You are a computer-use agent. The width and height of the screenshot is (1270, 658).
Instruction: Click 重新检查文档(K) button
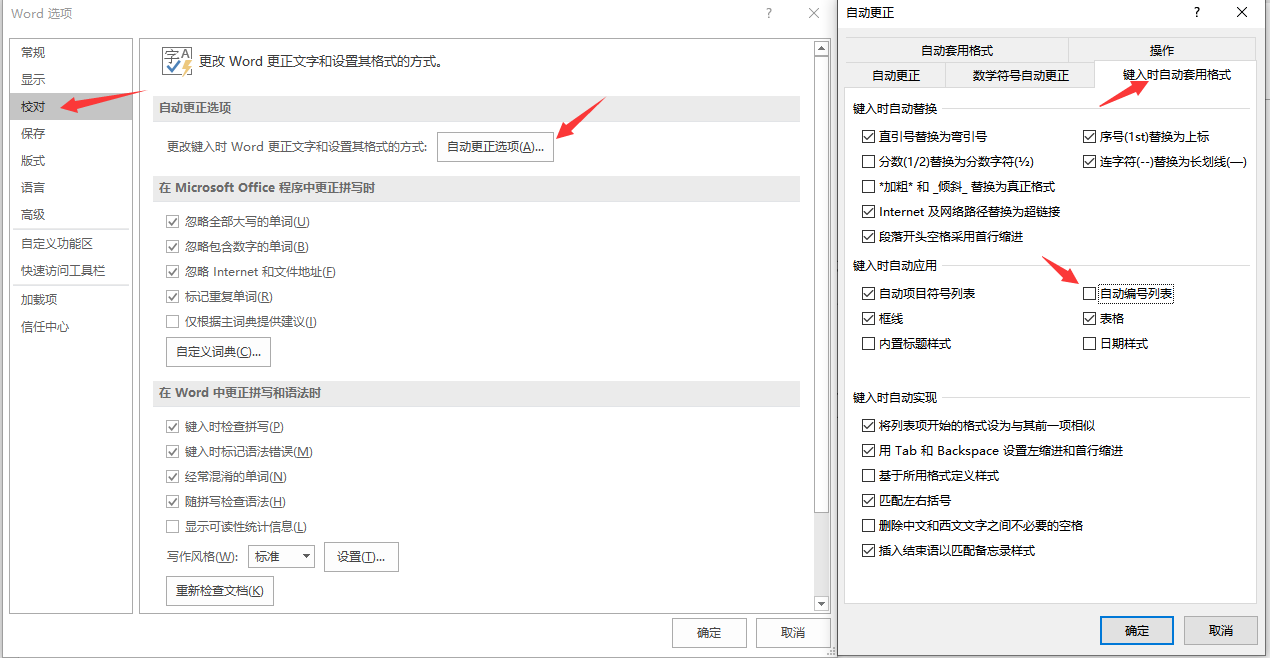[x=219, y=591]
